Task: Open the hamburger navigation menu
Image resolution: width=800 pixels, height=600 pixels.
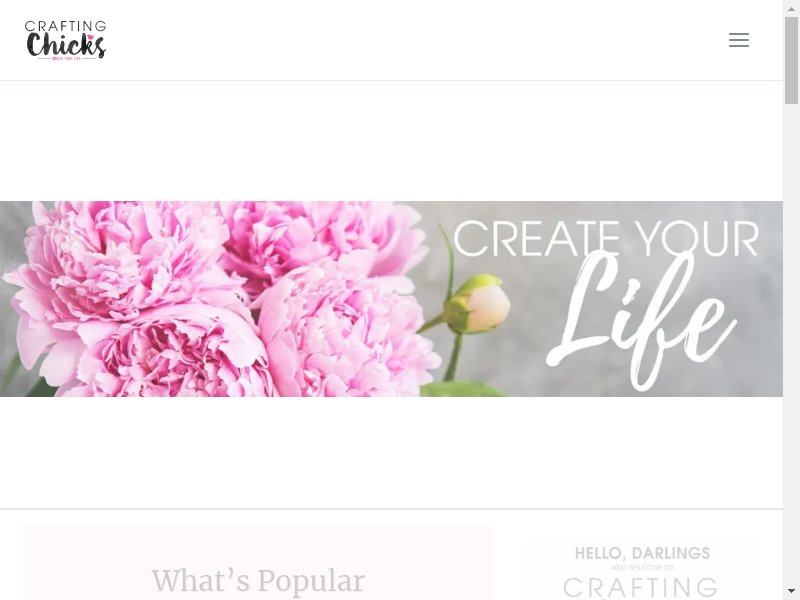Action: (x=738, y=40)
